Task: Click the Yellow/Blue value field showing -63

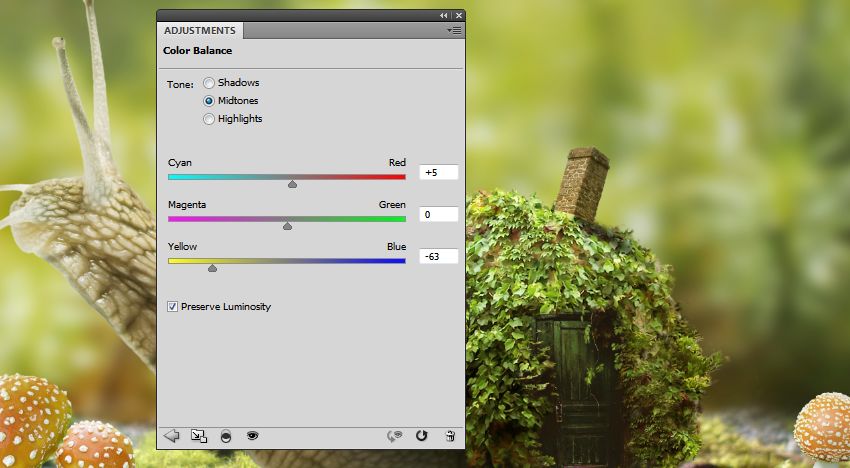Action: tap(439, 256)
